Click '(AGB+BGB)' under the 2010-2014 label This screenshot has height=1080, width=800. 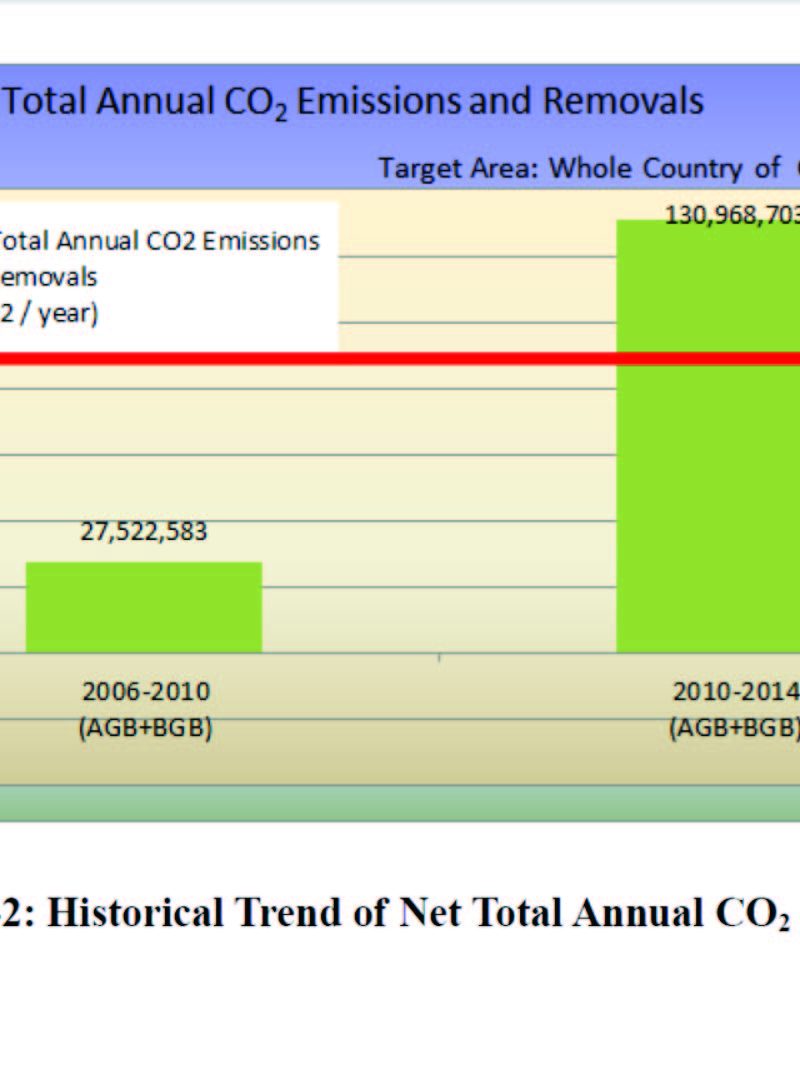735,728
